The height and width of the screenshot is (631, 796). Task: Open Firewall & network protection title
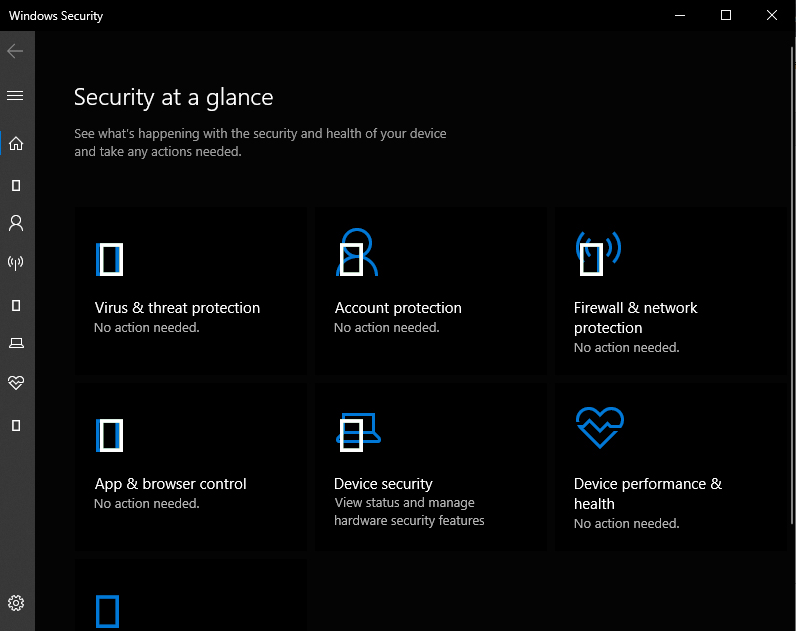636,318
